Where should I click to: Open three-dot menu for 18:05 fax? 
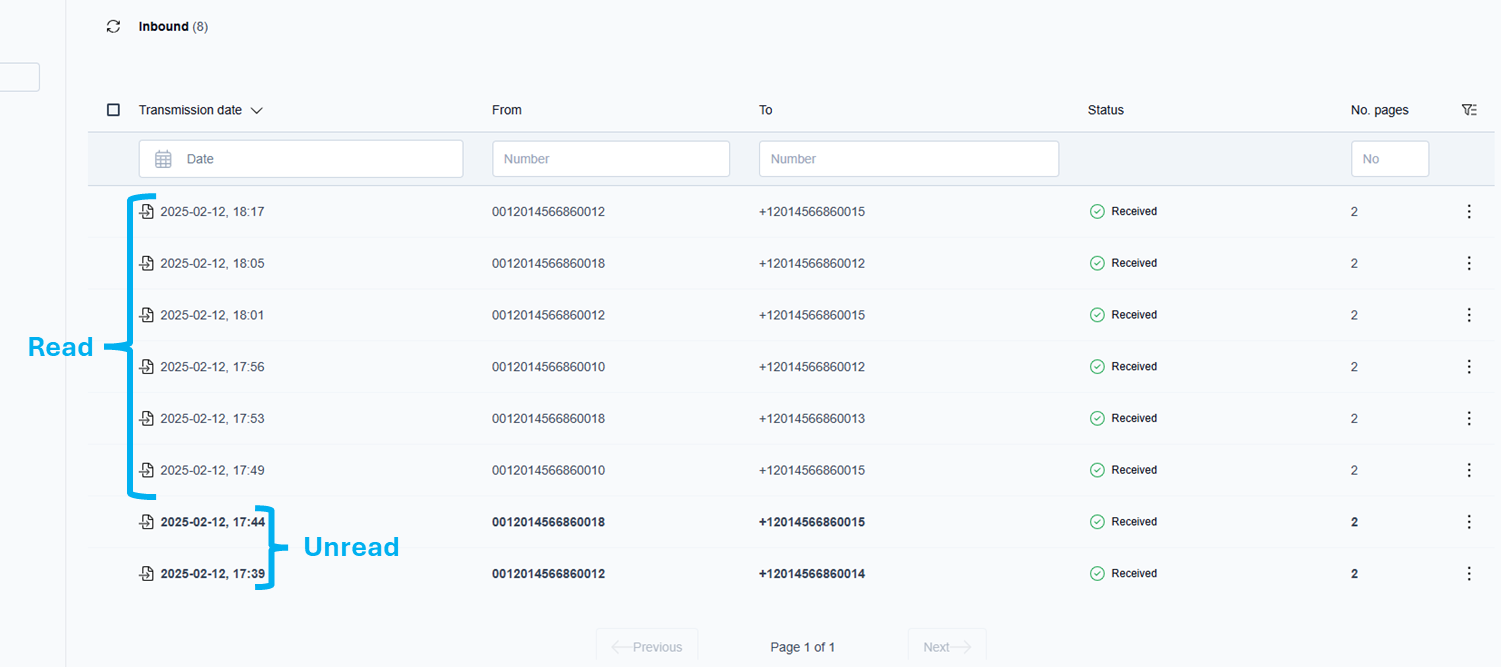point(1468,263)
